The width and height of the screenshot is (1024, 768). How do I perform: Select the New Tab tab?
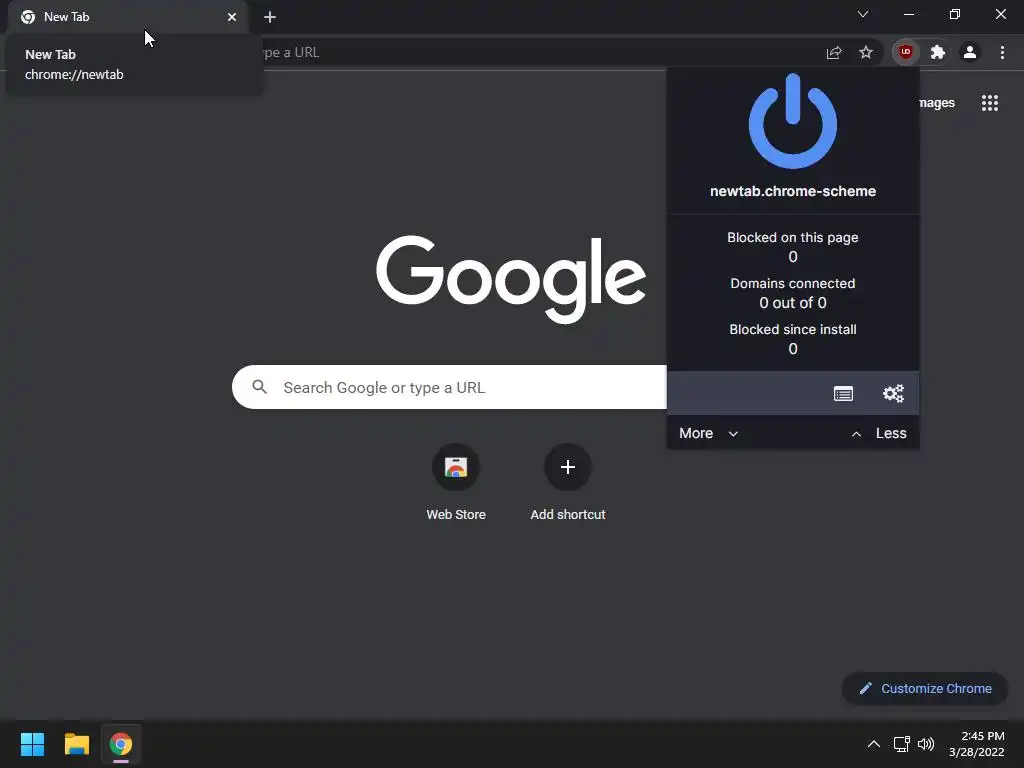[127, 17]
